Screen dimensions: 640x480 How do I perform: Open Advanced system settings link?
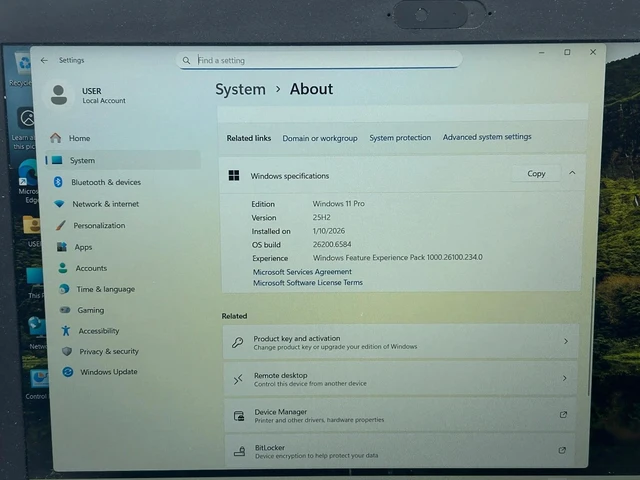(x=487, y=137)
